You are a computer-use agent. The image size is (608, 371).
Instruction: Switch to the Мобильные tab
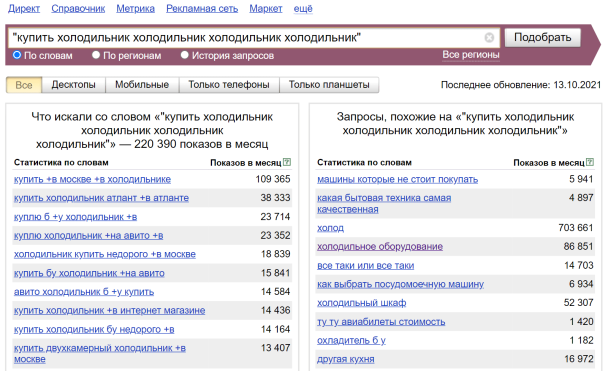point(142,85)
